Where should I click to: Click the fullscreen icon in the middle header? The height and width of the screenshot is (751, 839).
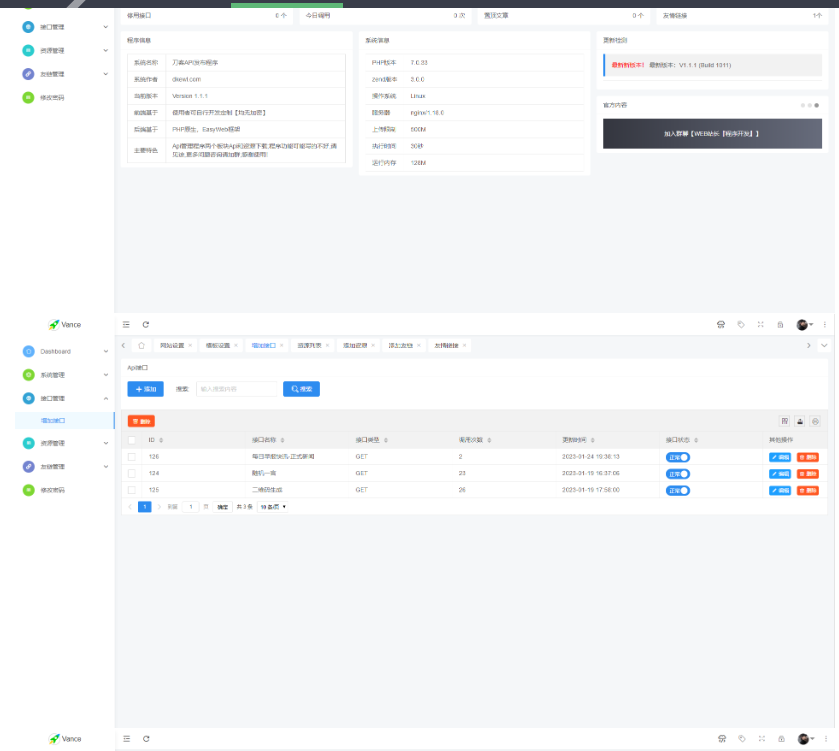[x=761, y=324]
